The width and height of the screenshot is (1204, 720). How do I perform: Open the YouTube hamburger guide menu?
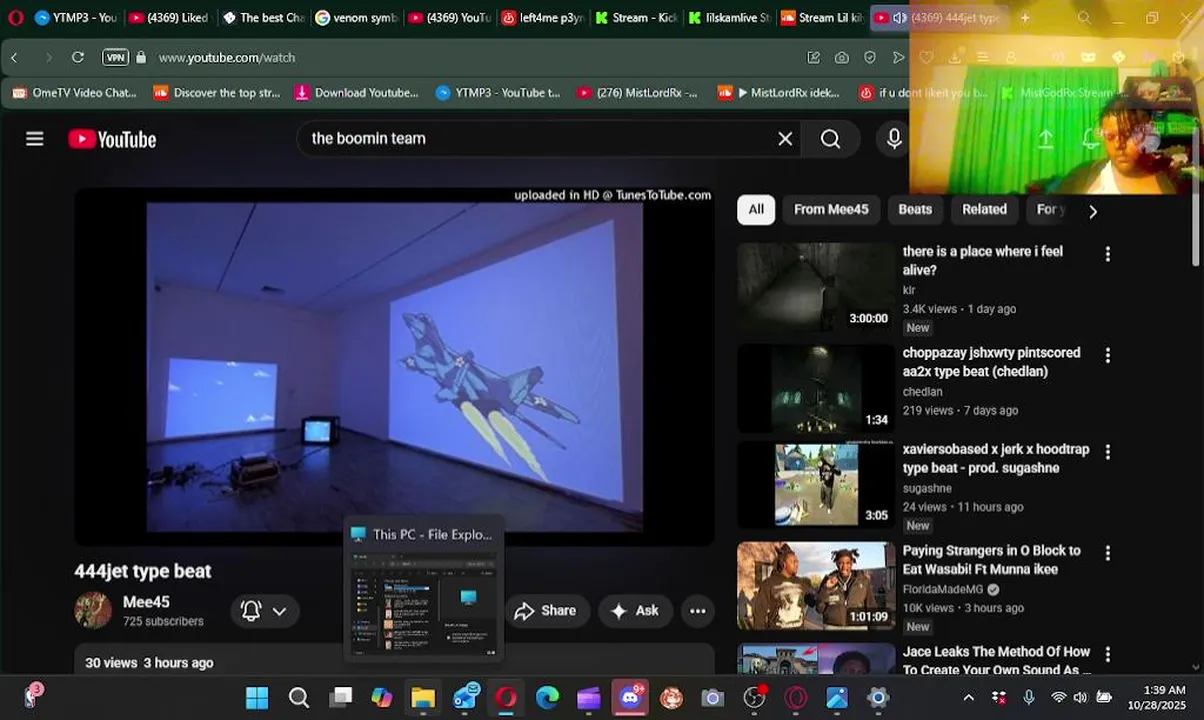(35, 139)
